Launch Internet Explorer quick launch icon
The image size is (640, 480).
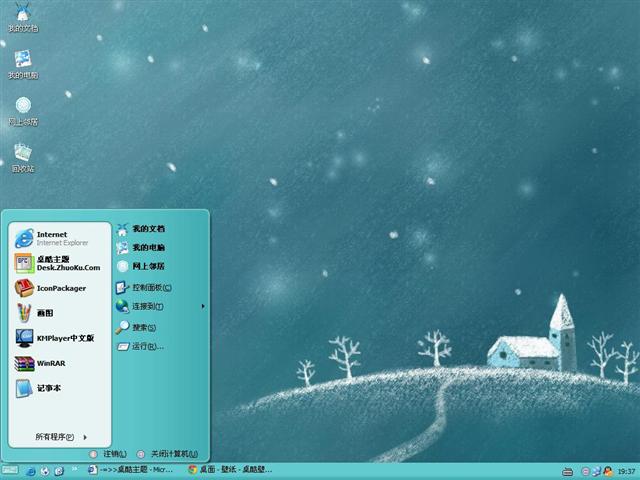coord(31,471)
